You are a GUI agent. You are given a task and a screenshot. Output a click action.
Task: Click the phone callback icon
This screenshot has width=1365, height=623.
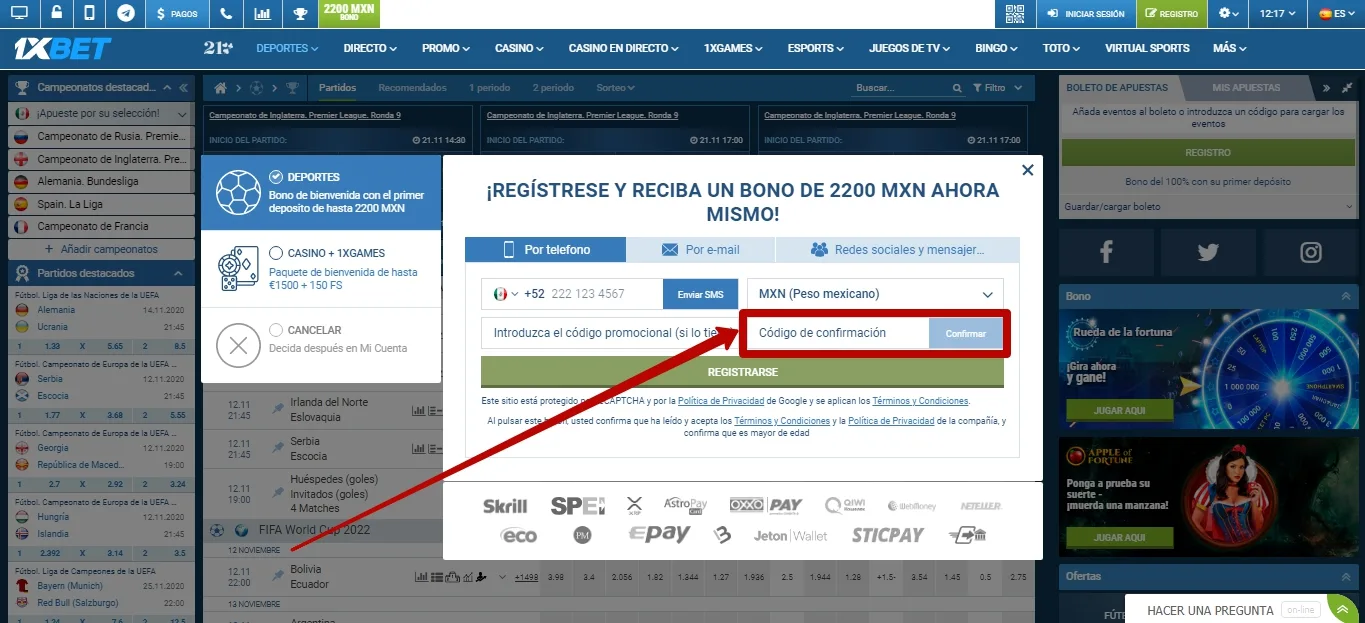[227, 14]
